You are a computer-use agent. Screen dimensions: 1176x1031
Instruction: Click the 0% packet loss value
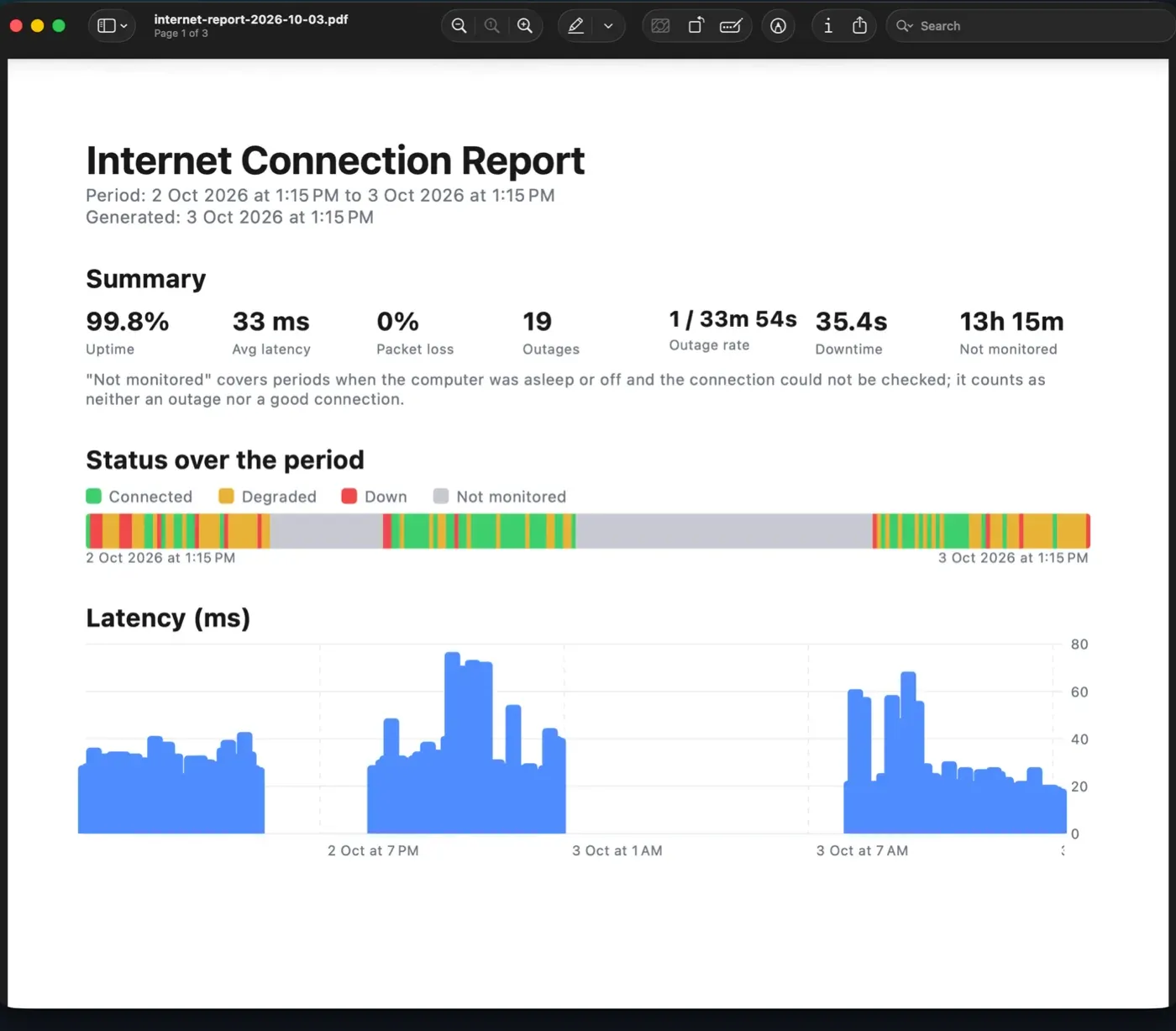click(397, 322)
